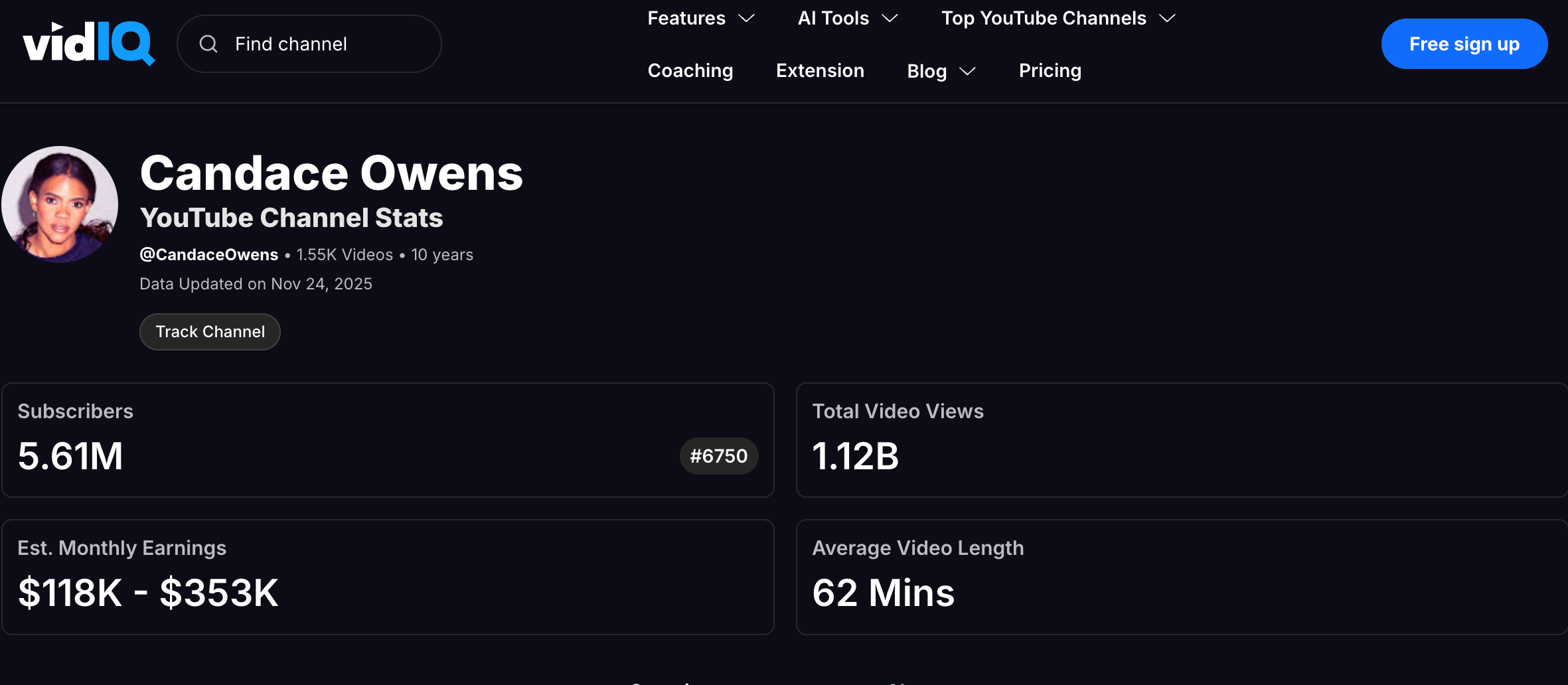1568x685 pixels.
Task: Click the Est. Monthly Earnings label
Action: (122, 548)
